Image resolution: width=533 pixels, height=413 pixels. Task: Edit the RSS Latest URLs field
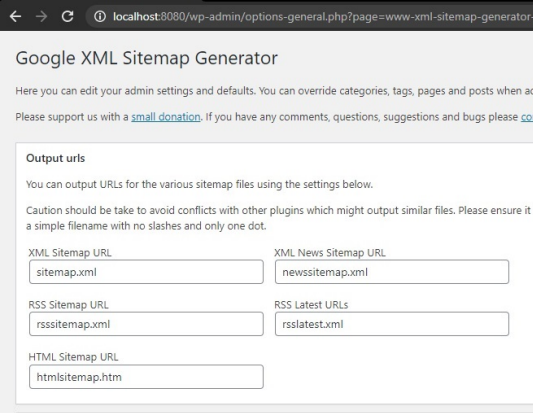click(x=392, y=324)
